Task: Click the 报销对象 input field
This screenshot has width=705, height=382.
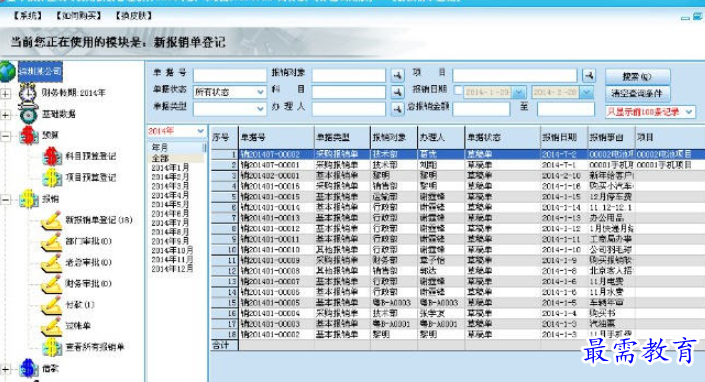Action: (x=349, y=75)
